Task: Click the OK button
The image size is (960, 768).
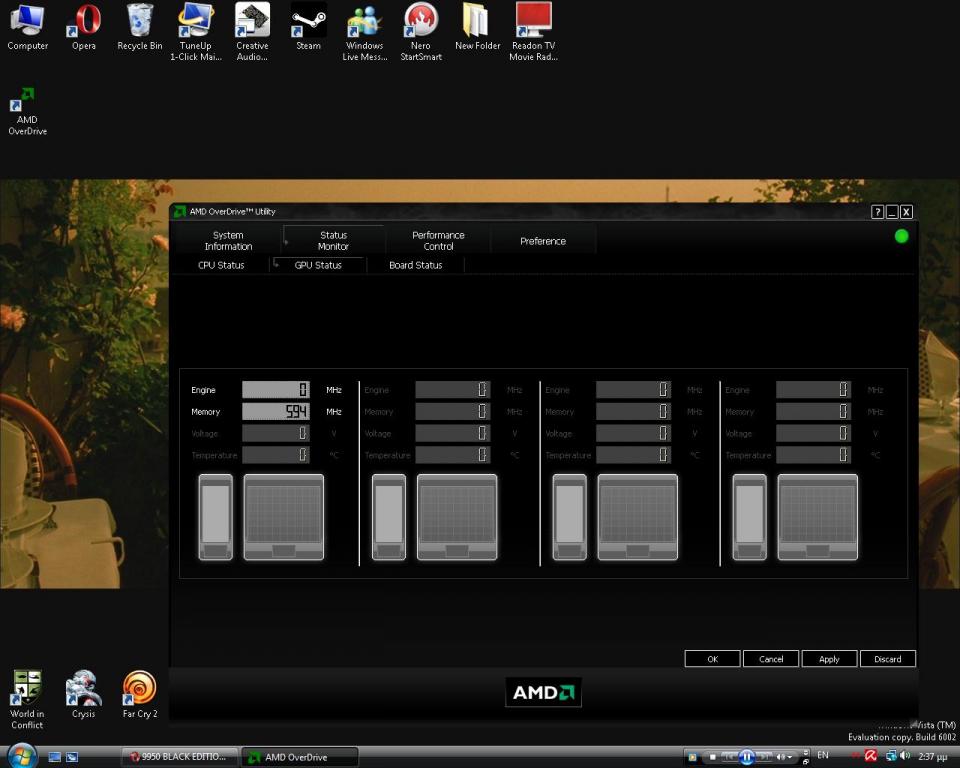Action: click(x=712, y=659)
